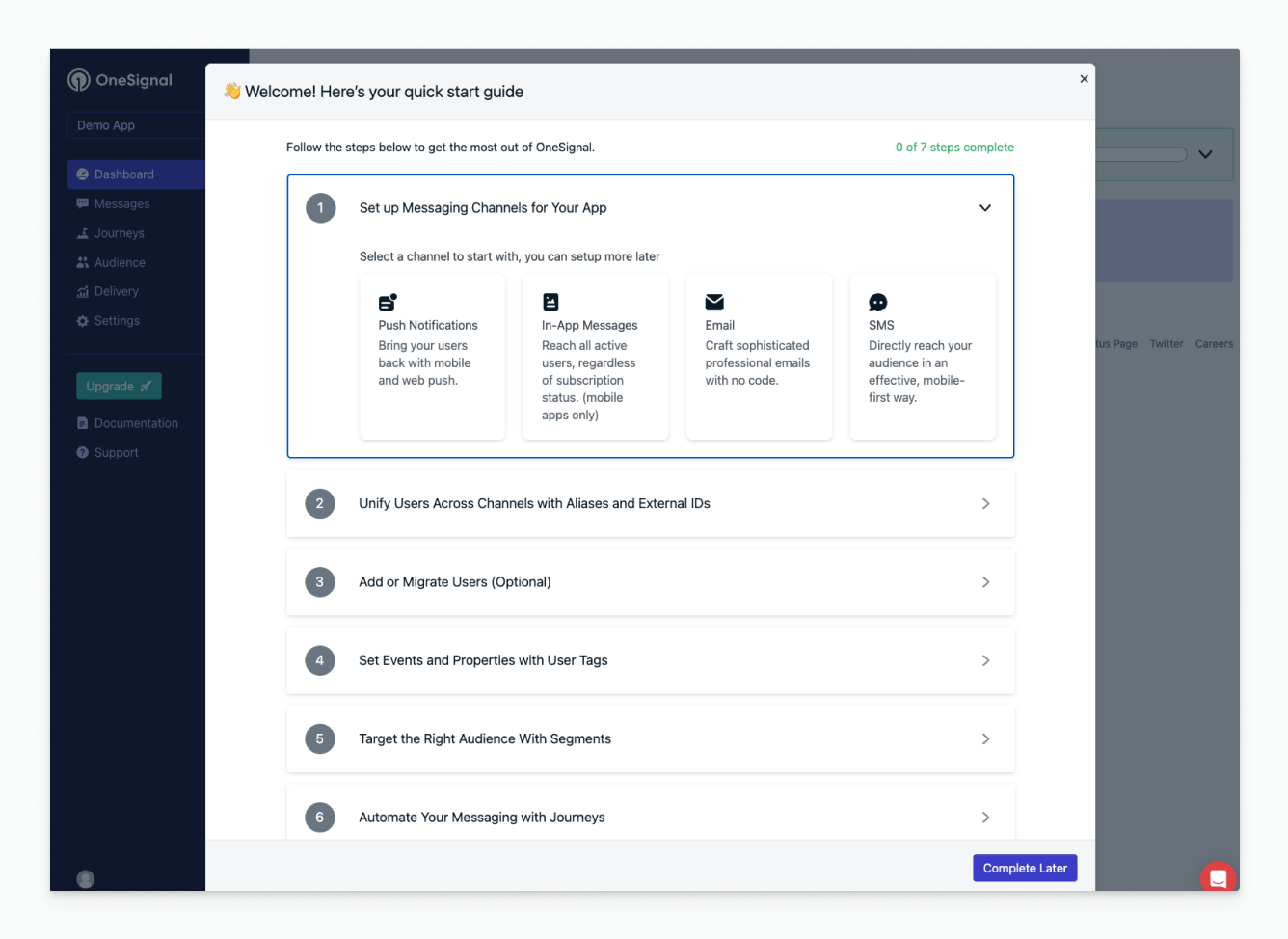Click the 0 of 7 steps complete text
The height and width of the screenshot is (939, 1288).
point(954,148)
